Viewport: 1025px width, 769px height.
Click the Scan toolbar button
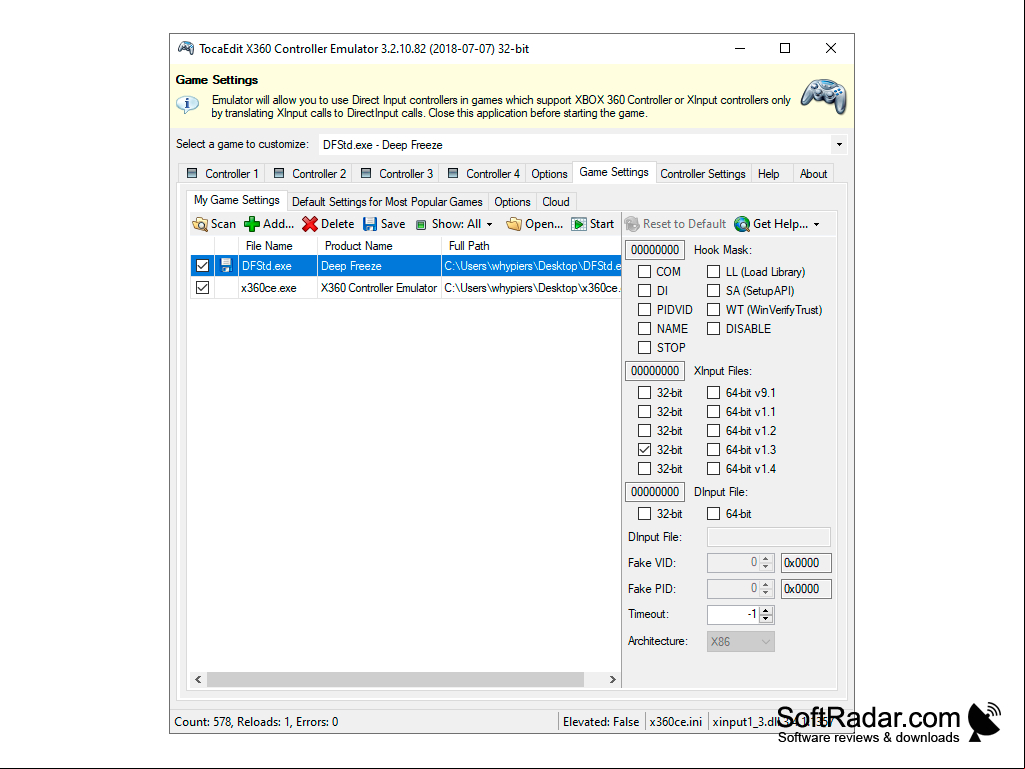[x=214, y=224]
